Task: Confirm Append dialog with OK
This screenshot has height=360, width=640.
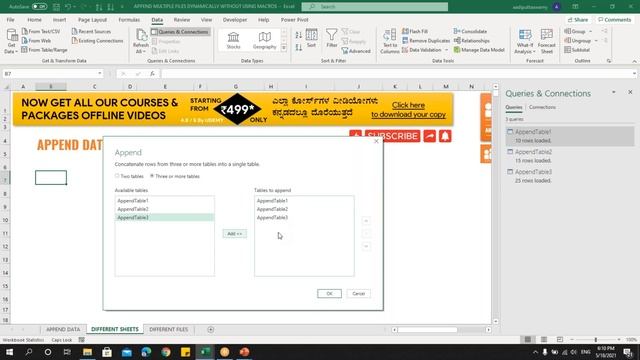Action: pyautogui.click(x=329, y=293)
